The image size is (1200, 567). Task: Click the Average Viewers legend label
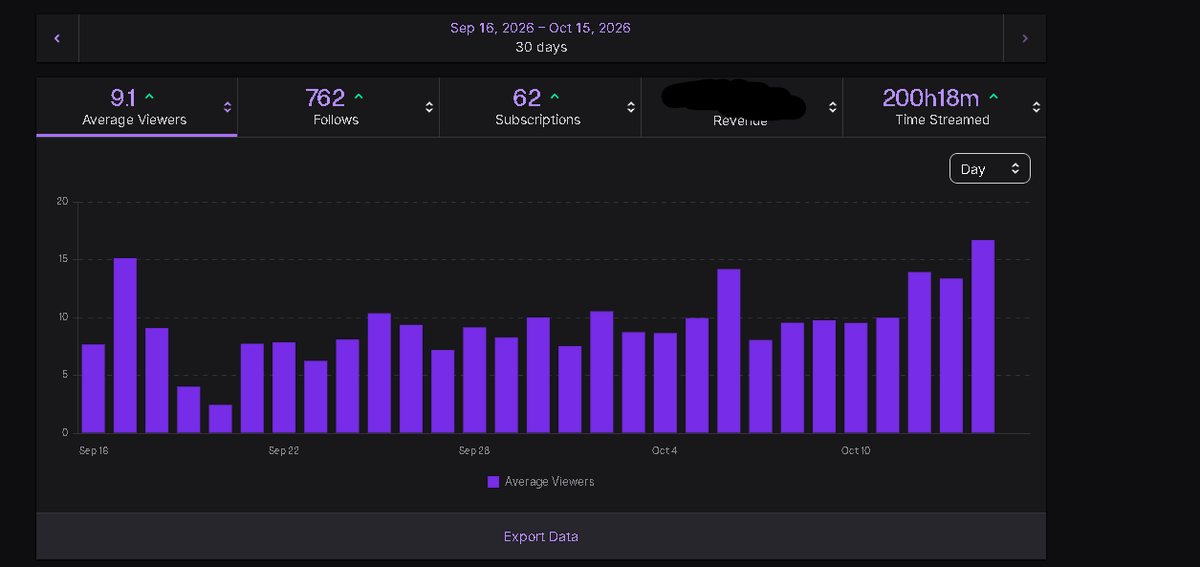[549, 482]
